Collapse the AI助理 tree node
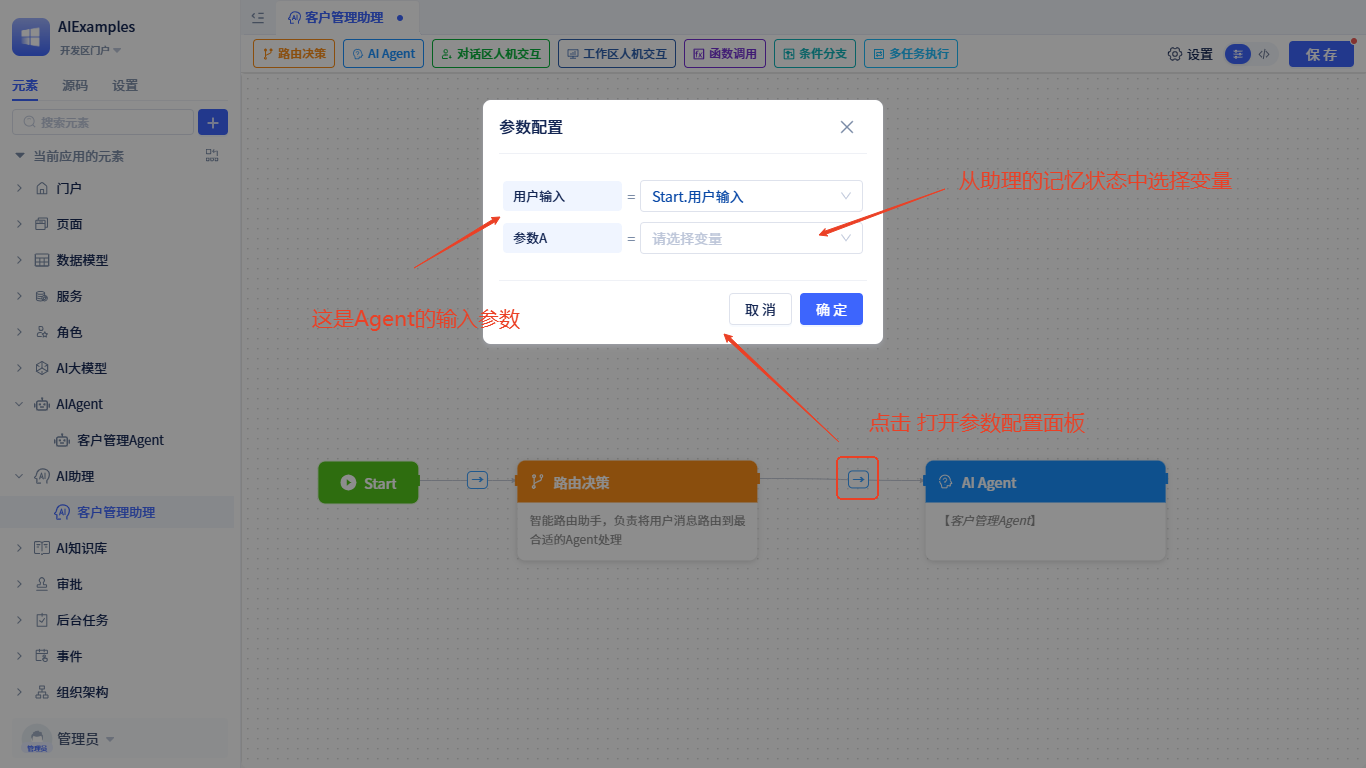This screenshot has width=1366, height=768. 19,476
